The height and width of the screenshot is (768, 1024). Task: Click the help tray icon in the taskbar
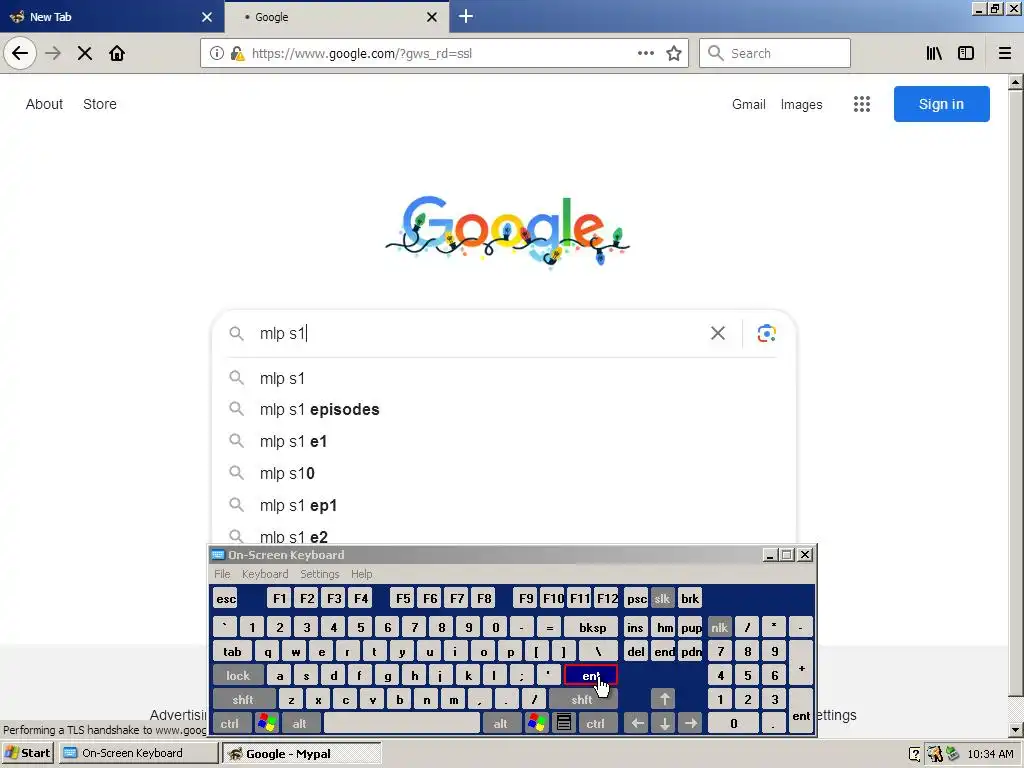[915, 754]
